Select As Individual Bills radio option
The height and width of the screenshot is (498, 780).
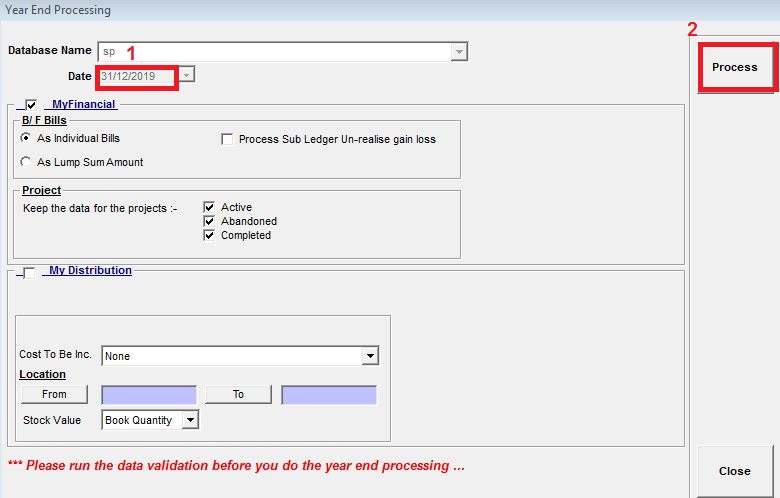tap(27, 138)
